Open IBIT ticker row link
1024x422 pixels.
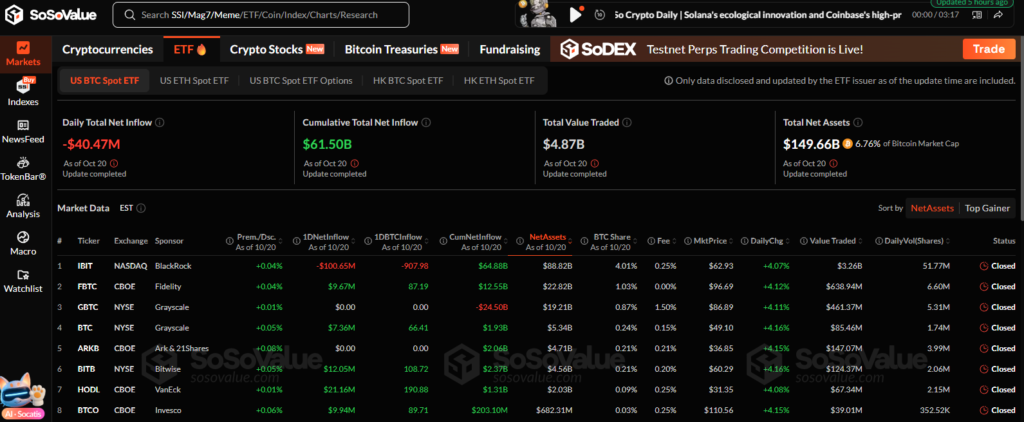(85, 266)
